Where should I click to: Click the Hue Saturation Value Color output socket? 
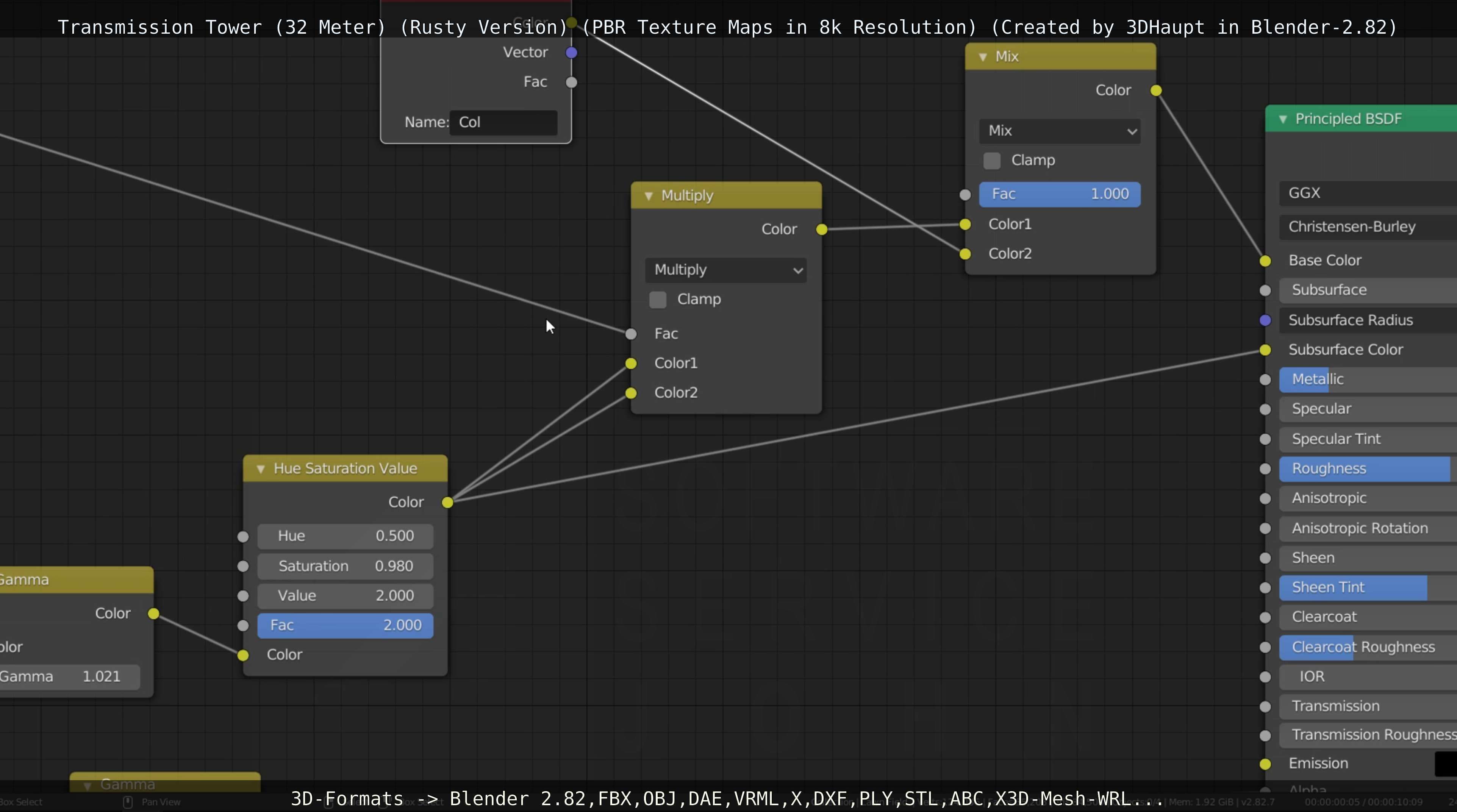pyautogui.click(x=447, y=502)
